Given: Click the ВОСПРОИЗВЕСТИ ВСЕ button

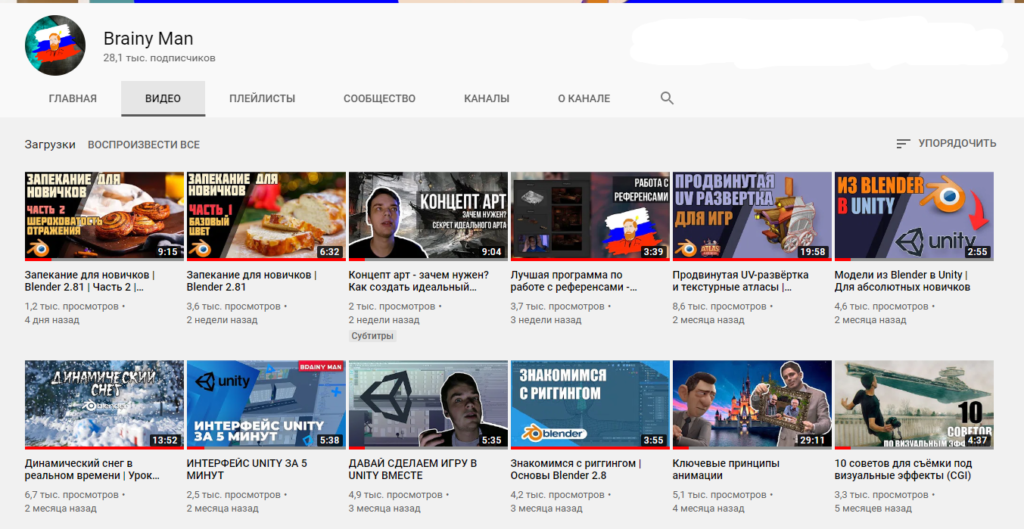Looking at the screenshot, I should click(144, 145).
